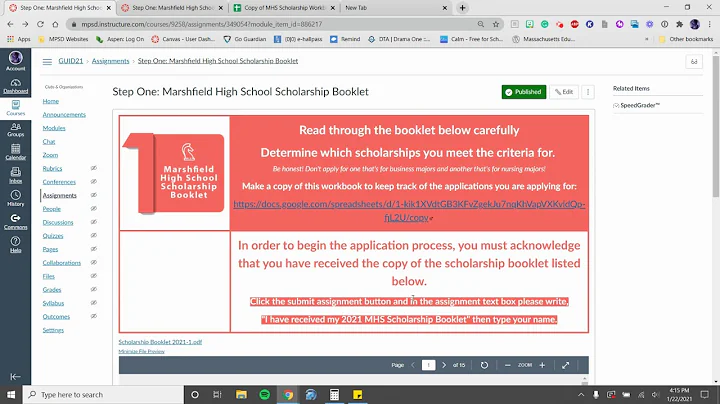Open Groups in global navigation
Screen dimensions: 720x404
point(16,130)
